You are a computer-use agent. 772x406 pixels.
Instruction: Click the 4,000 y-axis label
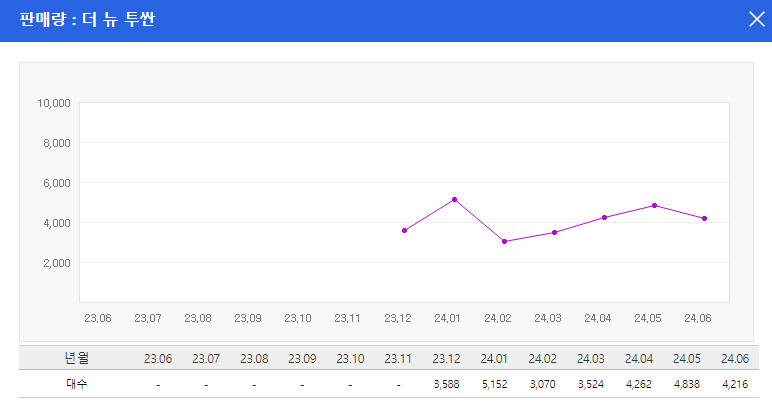[x=57, y=223]
